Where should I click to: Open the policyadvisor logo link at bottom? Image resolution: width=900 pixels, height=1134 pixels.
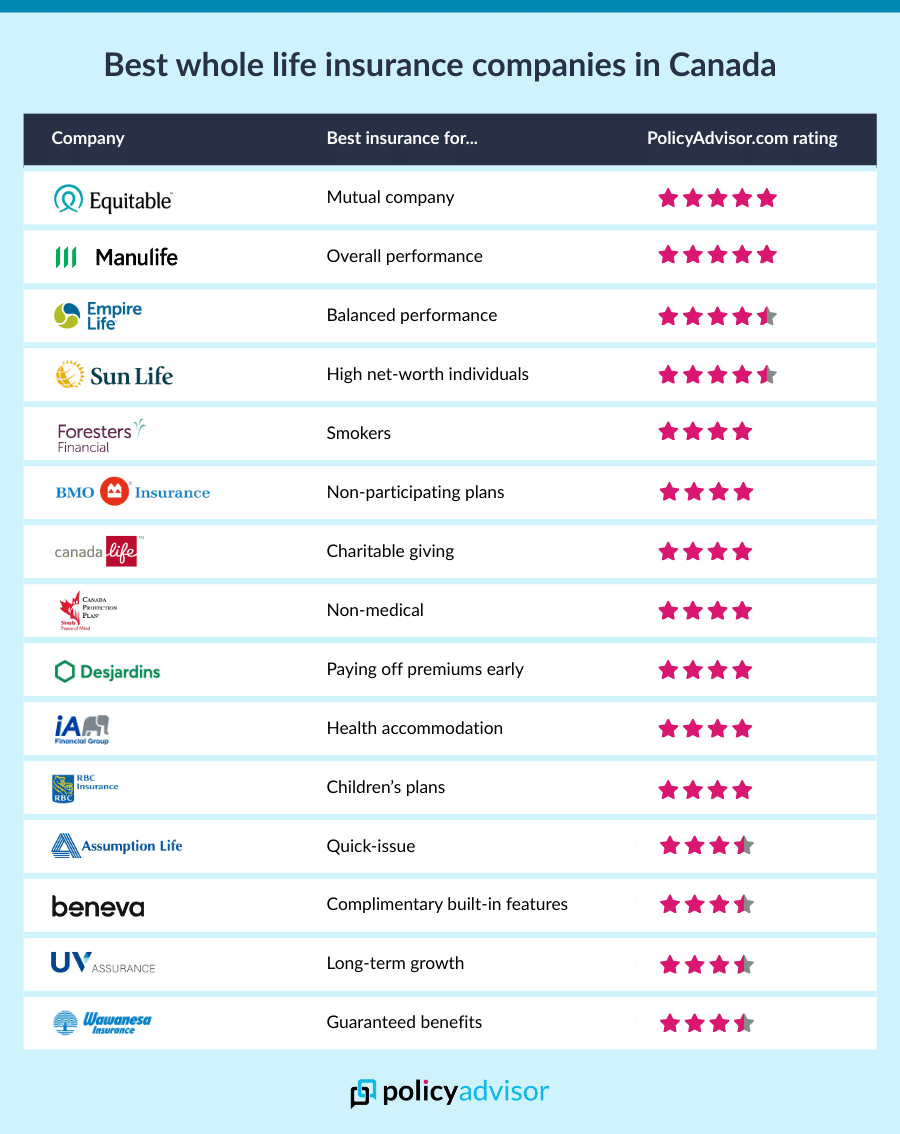(x=450, y=1091)
